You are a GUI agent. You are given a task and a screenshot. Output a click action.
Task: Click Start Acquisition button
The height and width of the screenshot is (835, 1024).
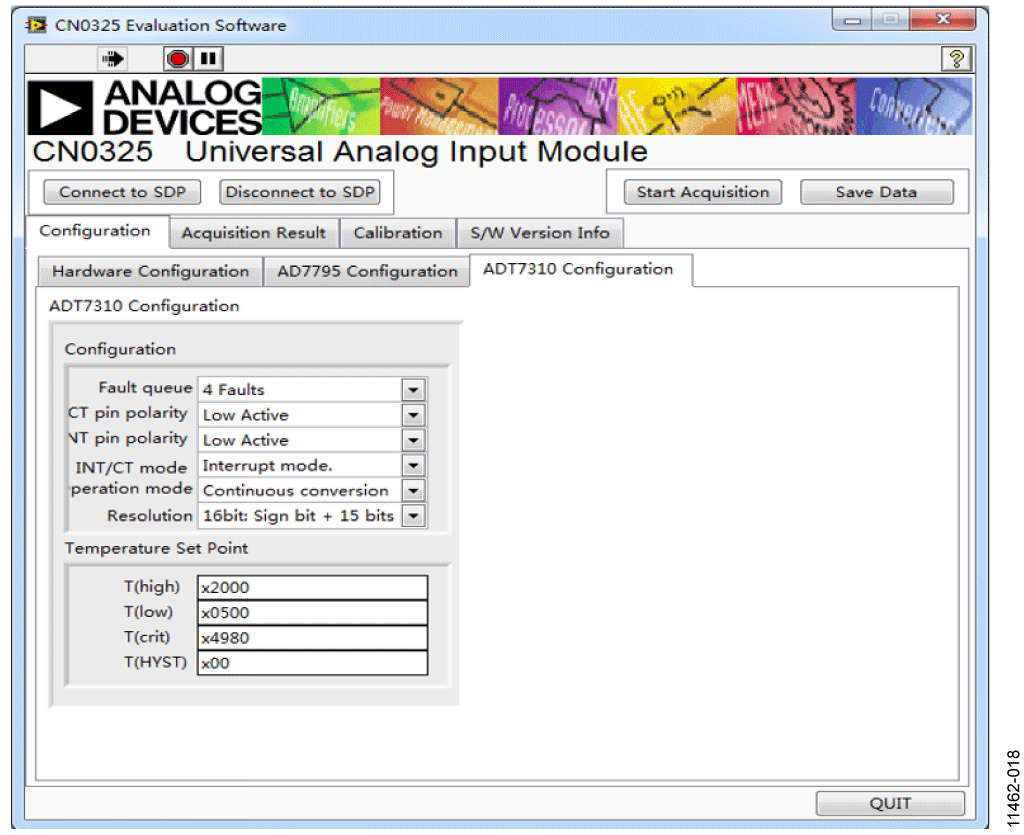[703, 192]
